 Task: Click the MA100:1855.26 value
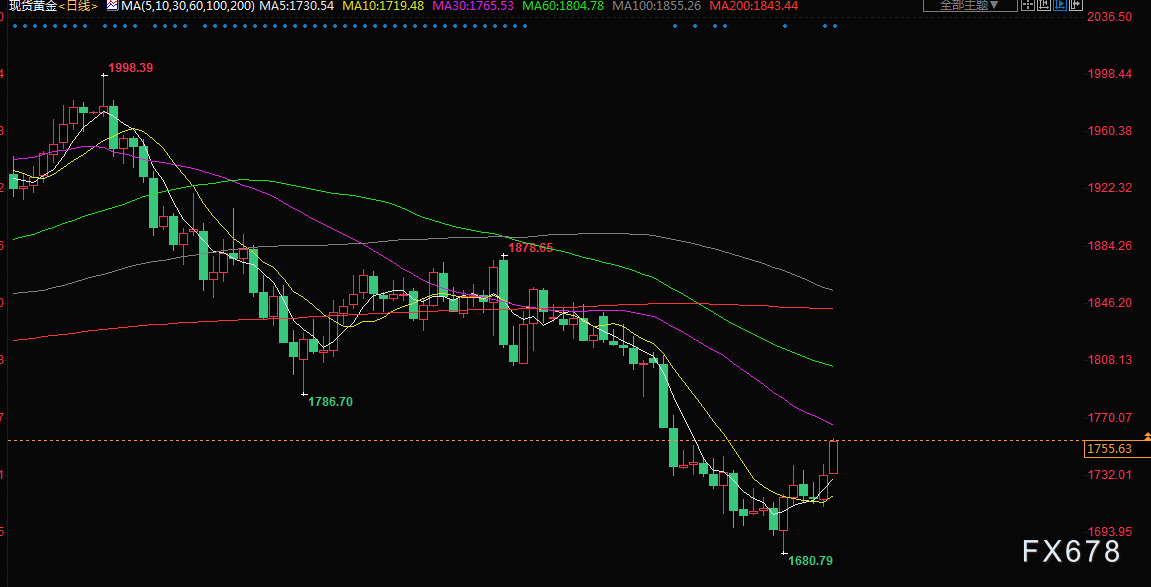point(656,6)
